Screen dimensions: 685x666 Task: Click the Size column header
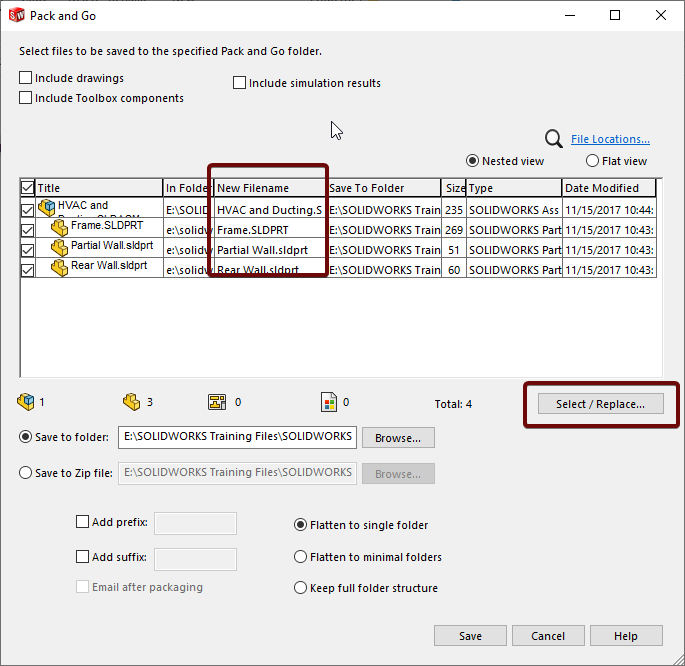click(454, 188)
